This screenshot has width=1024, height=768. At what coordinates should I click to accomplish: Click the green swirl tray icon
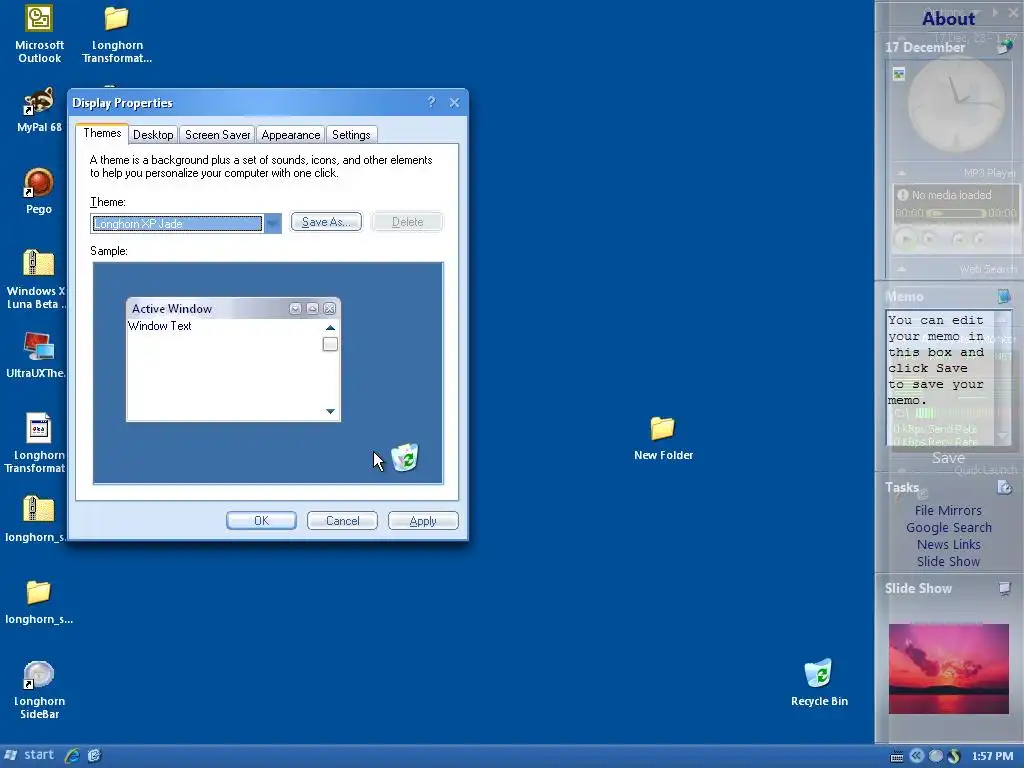pyautogui.click(x=954, y=756)
